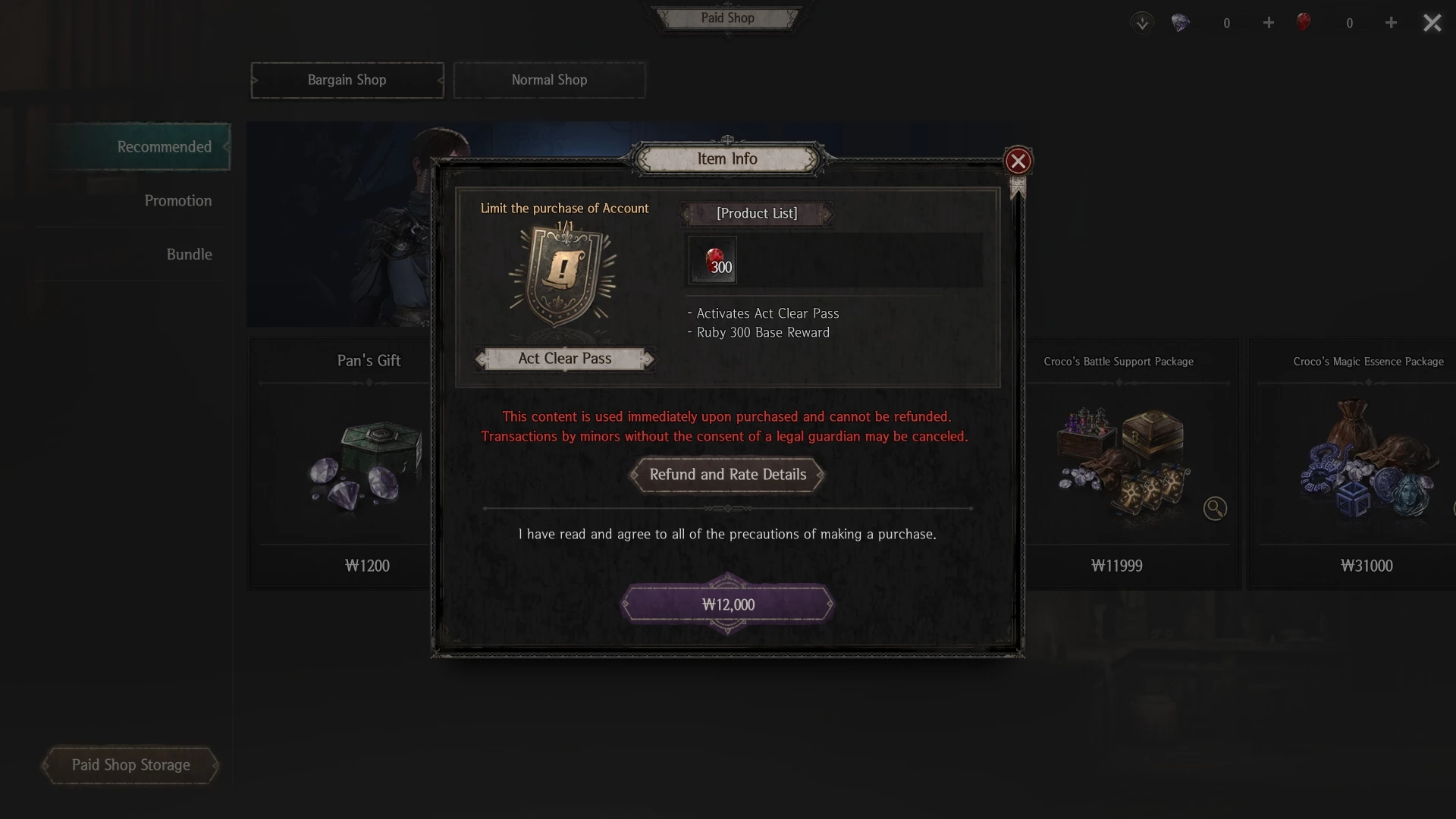
Task: Close the Paid Shop screen
Action: coord(1432,23)
